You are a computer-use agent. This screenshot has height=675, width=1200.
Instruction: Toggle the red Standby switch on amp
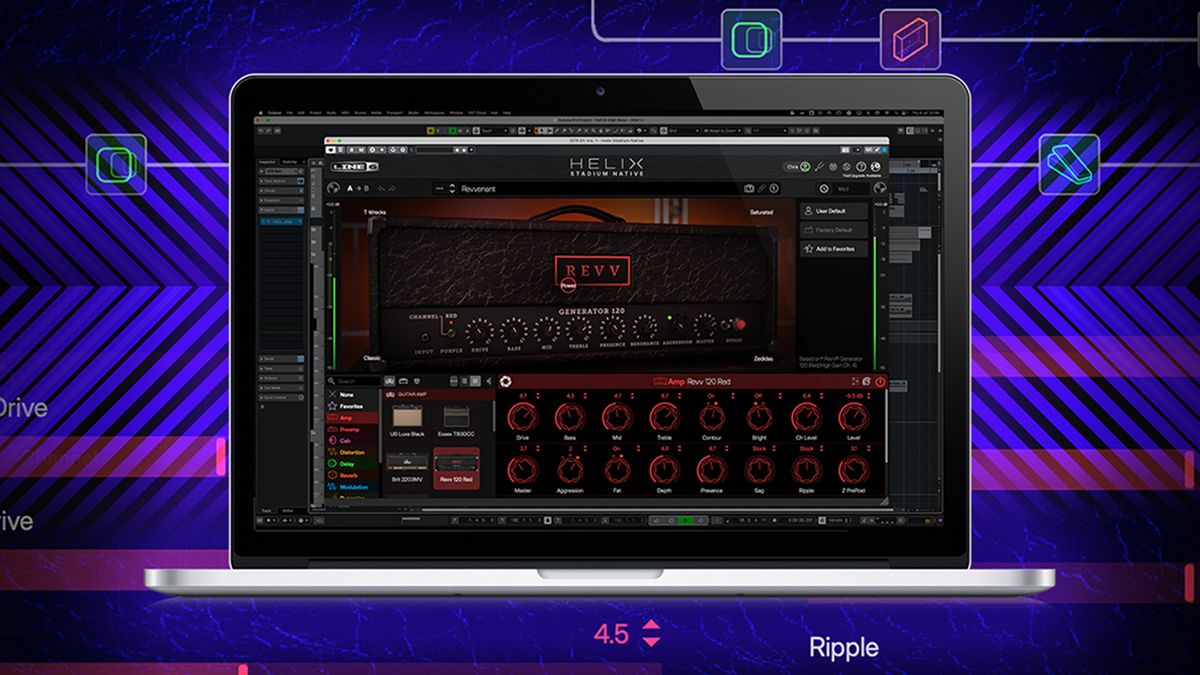pyautogui.click(x=738, y=326)
